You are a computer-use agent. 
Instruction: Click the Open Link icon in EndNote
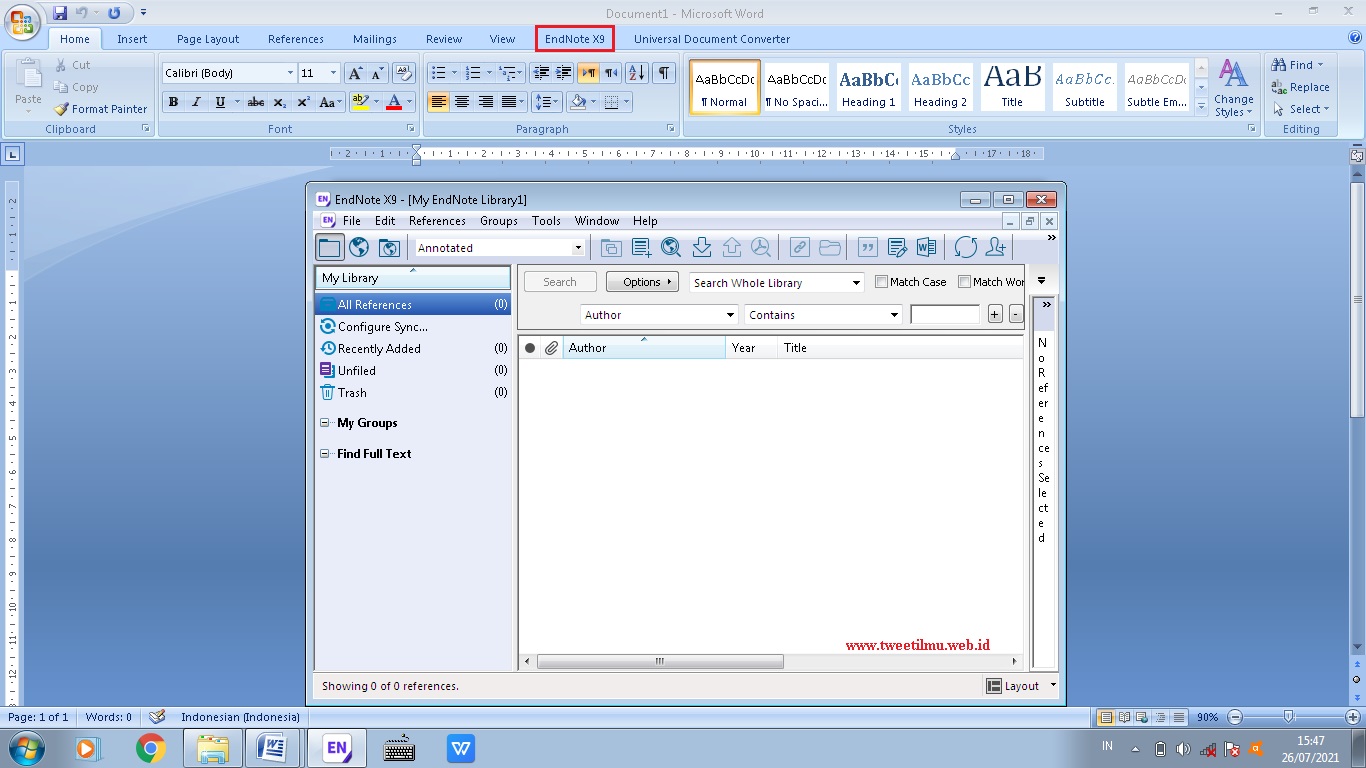(x=799, y=248)
